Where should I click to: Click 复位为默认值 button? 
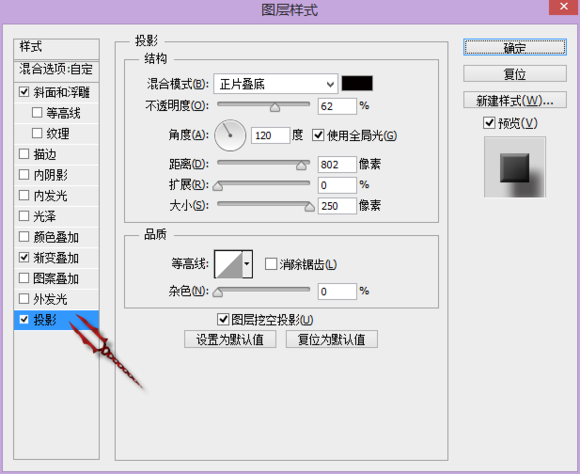tap(332, 339)
